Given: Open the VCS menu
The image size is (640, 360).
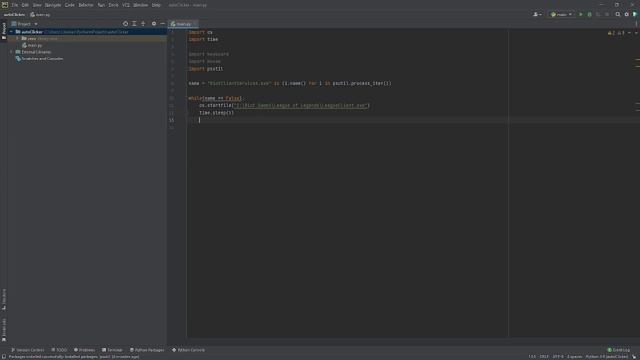Looking at the screenshot, I should point(126,5).
